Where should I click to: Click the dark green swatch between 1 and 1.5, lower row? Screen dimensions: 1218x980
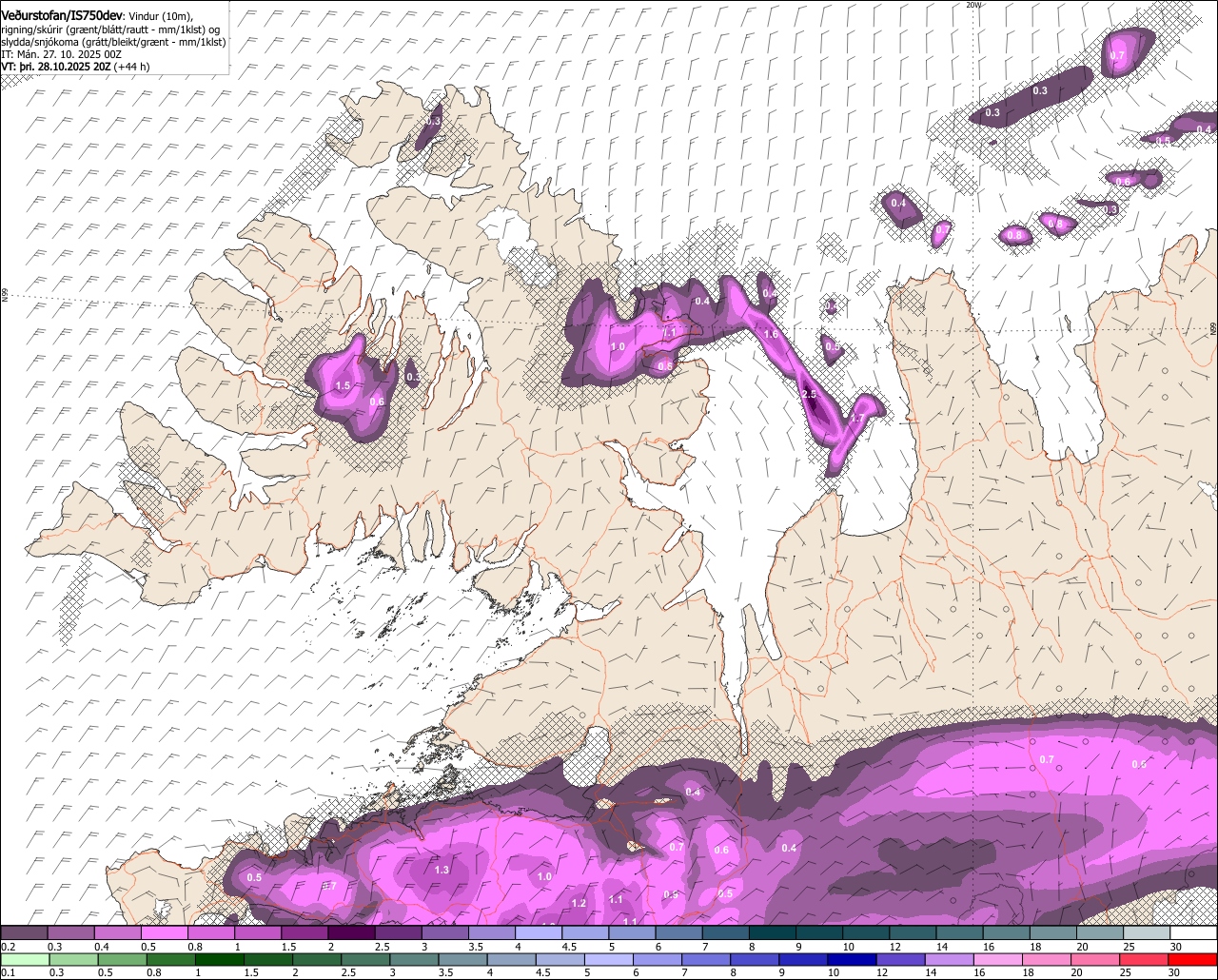(x=219, y=960)
